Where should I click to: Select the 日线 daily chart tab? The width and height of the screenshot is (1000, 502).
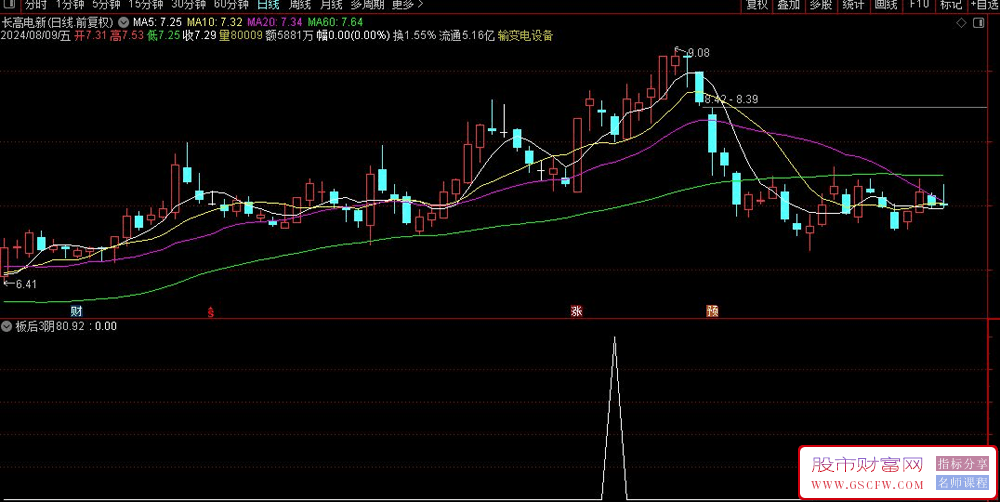[x=268, y=4]
